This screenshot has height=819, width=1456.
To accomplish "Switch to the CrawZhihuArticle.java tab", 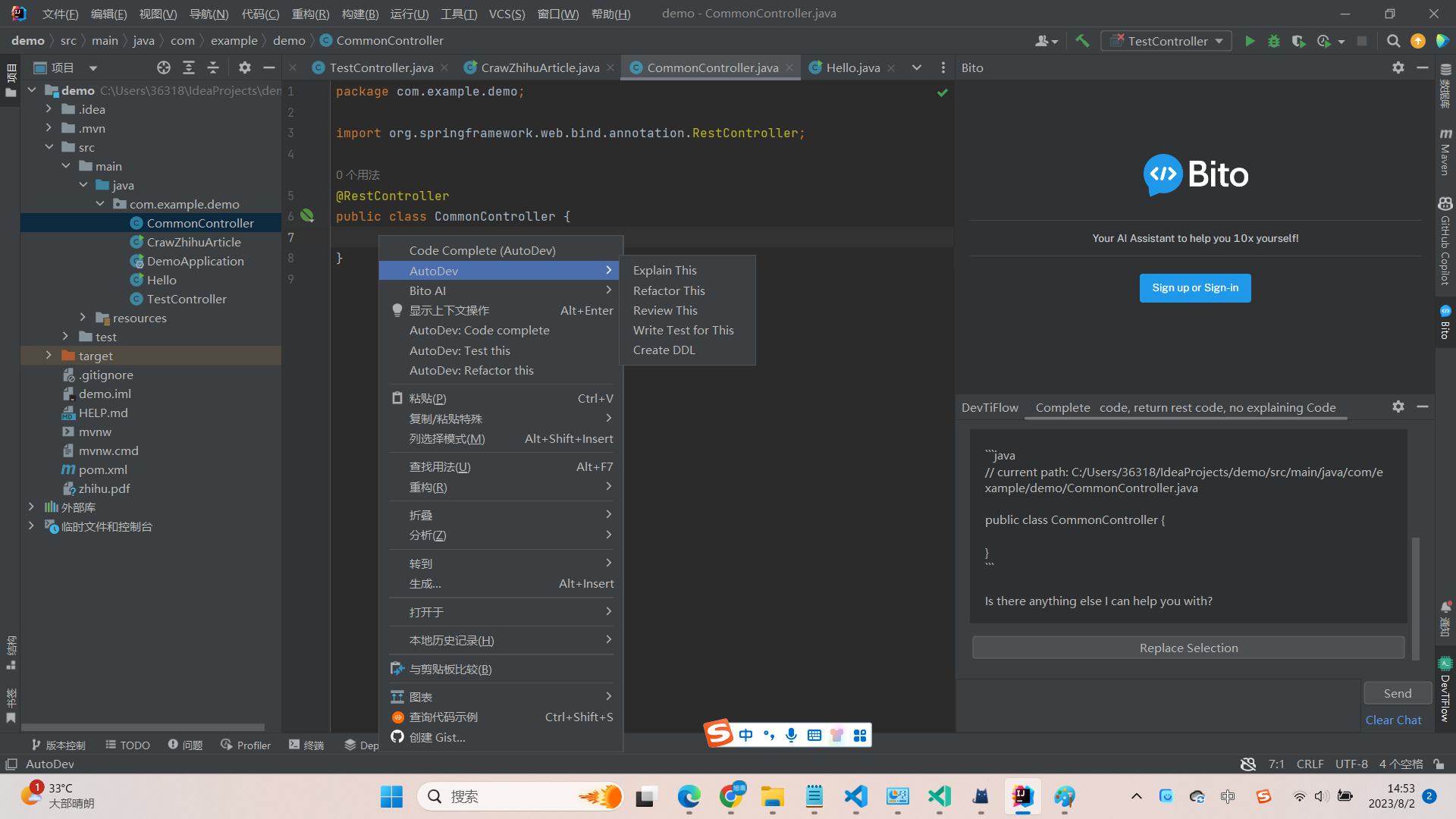I will (539, 67).
